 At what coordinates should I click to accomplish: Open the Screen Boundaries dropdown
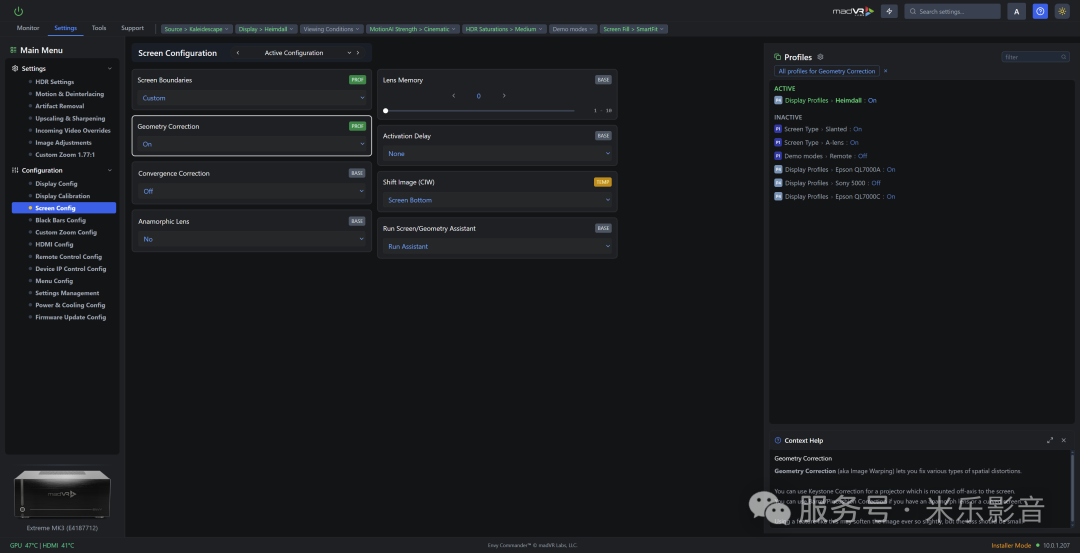252,98
